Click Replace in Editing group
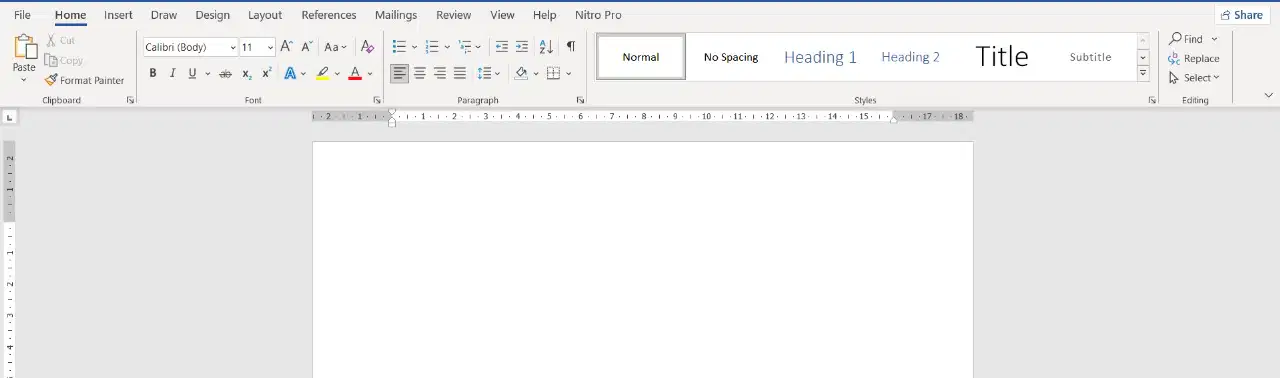The height and width of the screenshot is (378, 1280). pos(1194,58)
